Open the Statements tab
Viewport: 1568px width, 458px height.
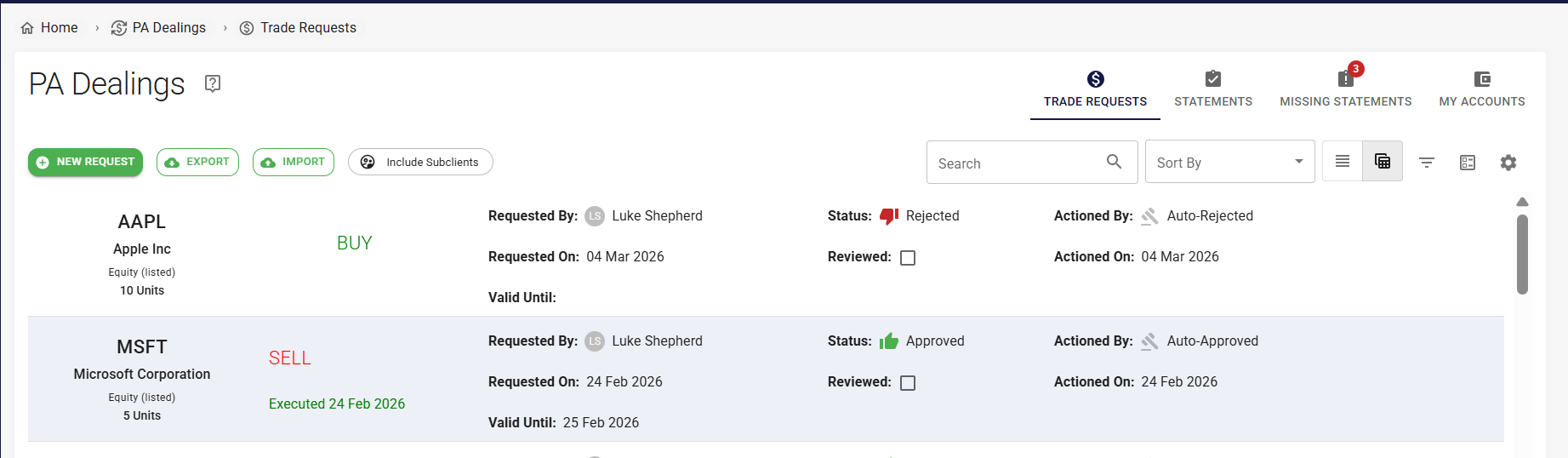click(x=1213, y=89)
